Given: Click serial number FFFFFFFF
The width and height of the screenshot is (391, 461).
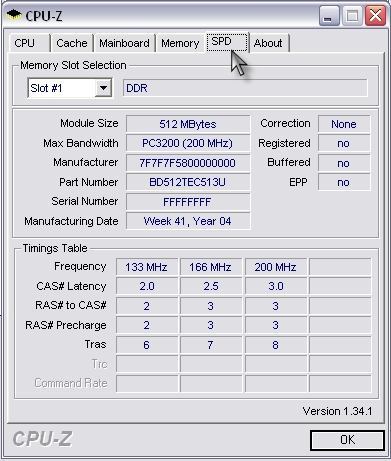Looking at the screenshot, I should tap(188, 202).
